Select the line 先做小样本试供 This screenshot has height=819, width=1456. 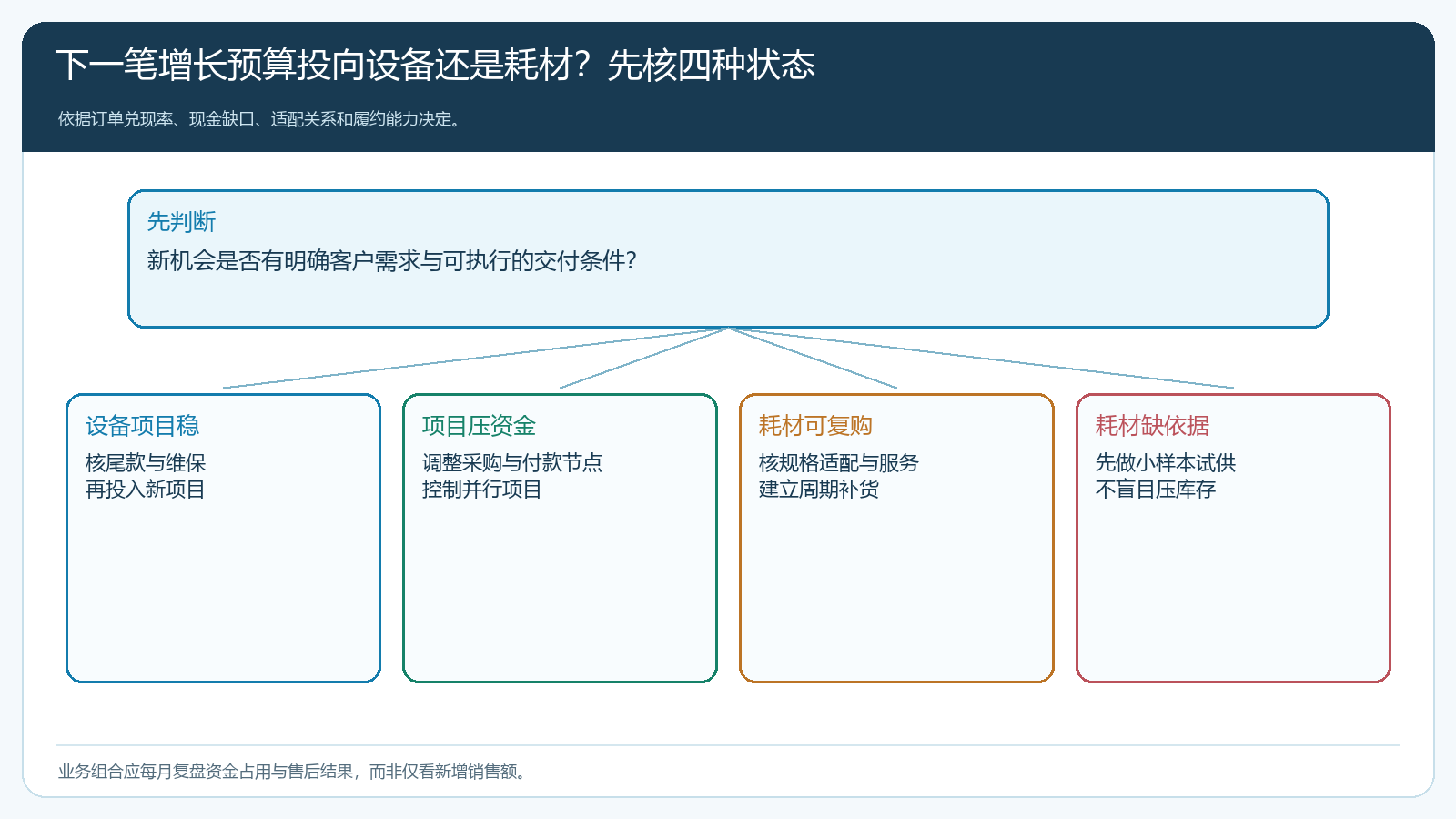click(1166, 462)
